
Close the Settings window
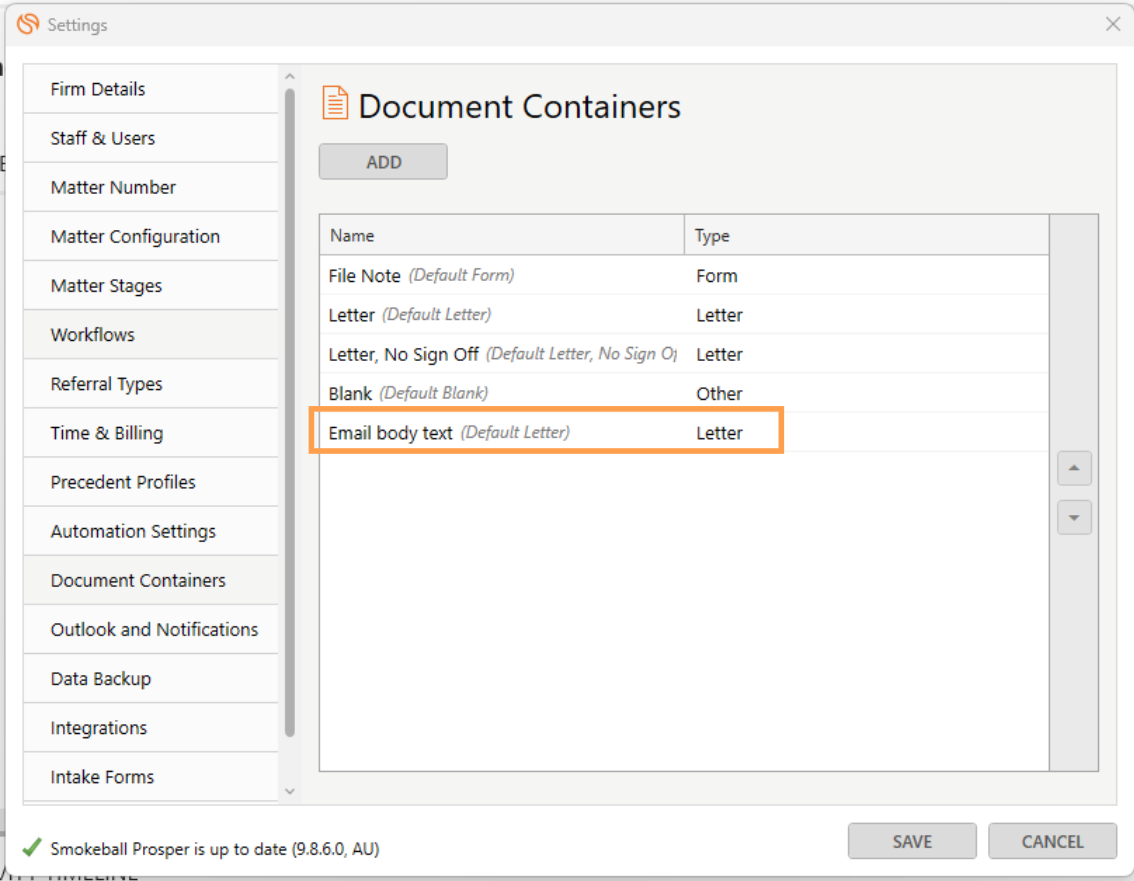coord(1113,24)
